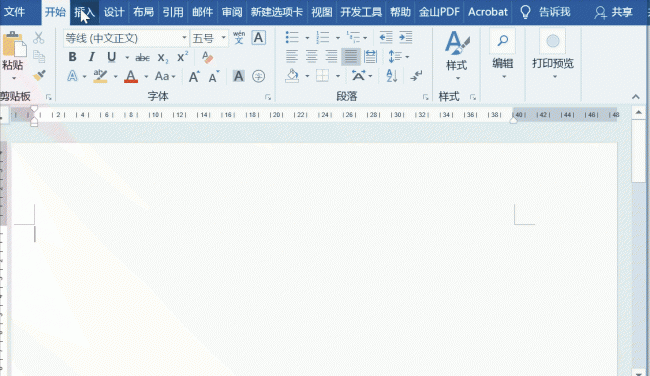Click the Character Border icon
650x376 pixels.
click(258, 38)
